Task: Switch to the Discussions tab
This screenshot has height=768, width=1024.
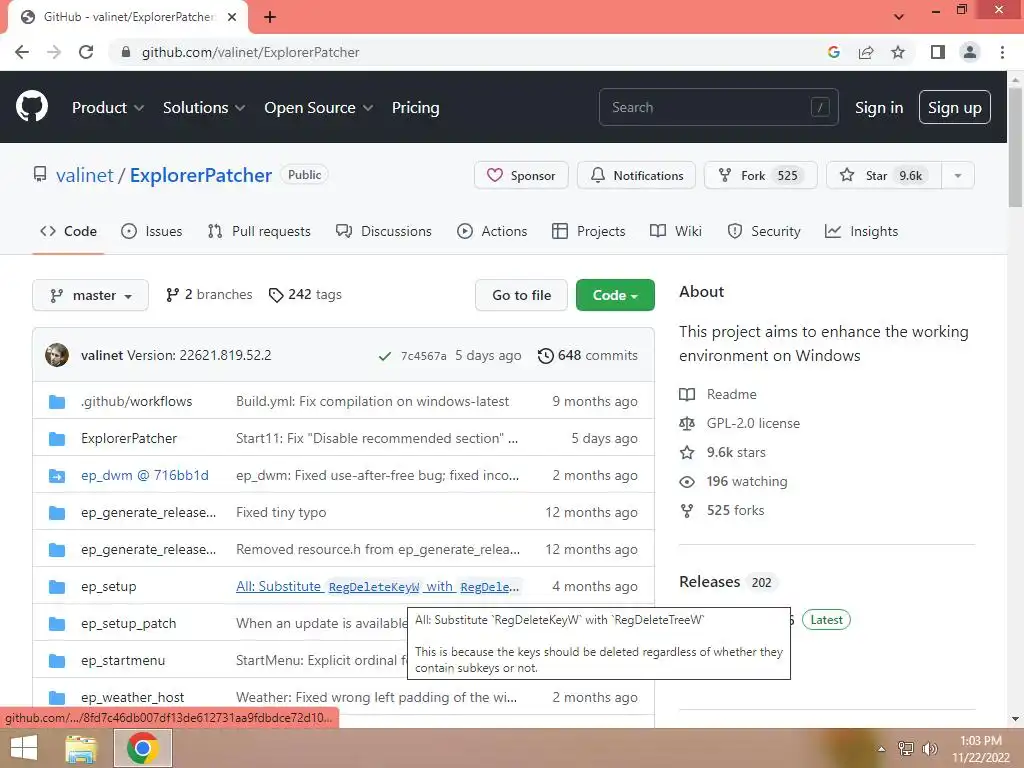Action: pyautogui.click(x=383, y=231)
